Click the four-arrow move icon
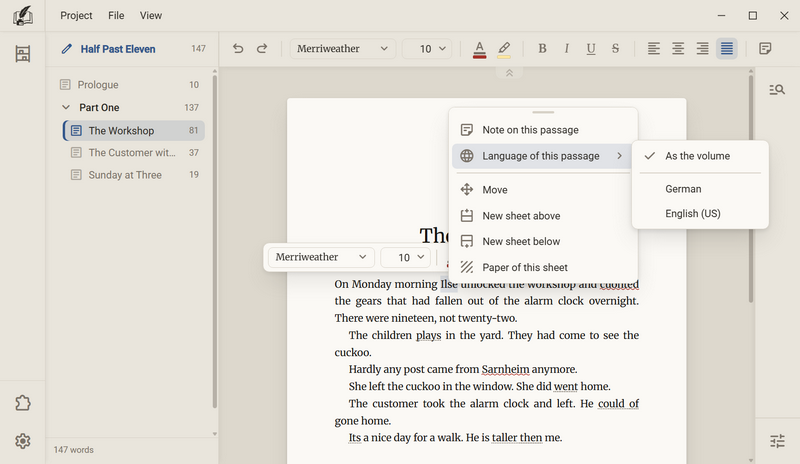Viewport: 800px width, 464px height. [466, 190]
